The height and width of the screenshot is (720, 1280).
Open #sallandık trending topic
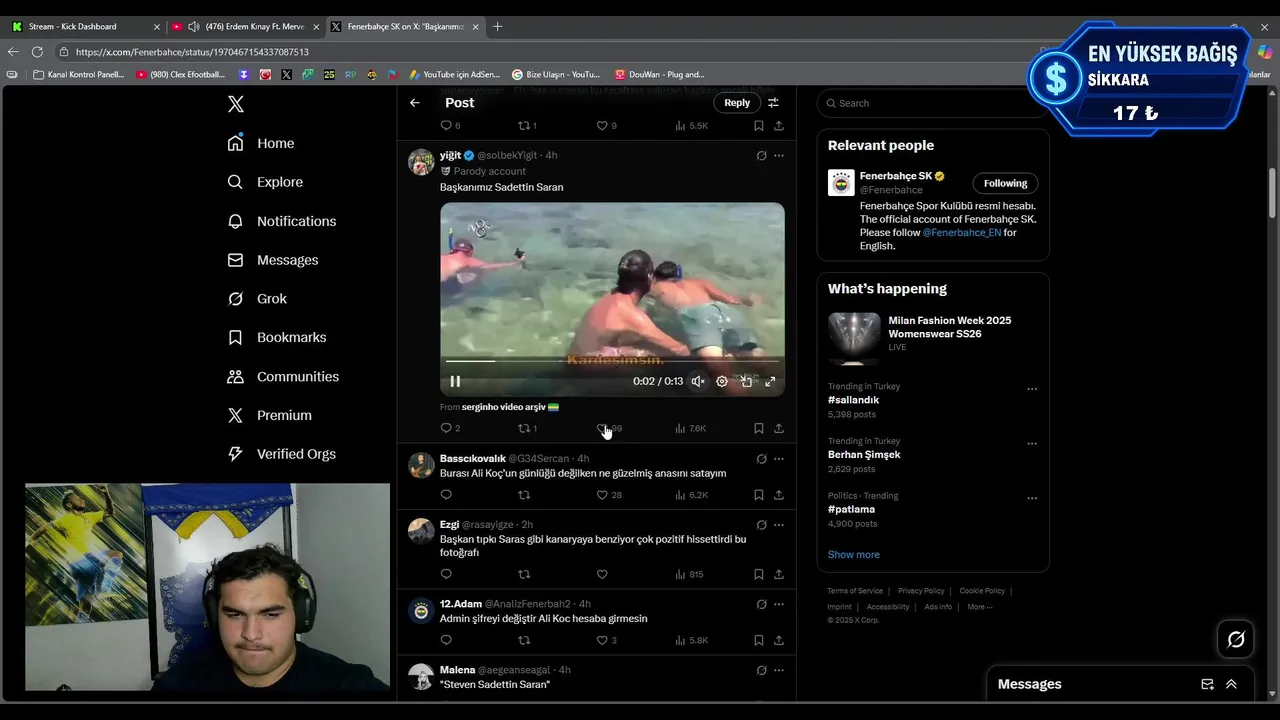coord(853,400)
